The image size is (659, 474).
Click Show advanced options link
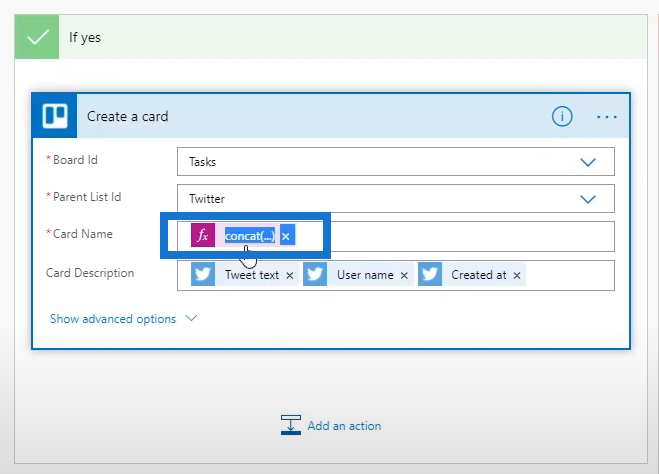pyautogui.click(x=113, y=319)
